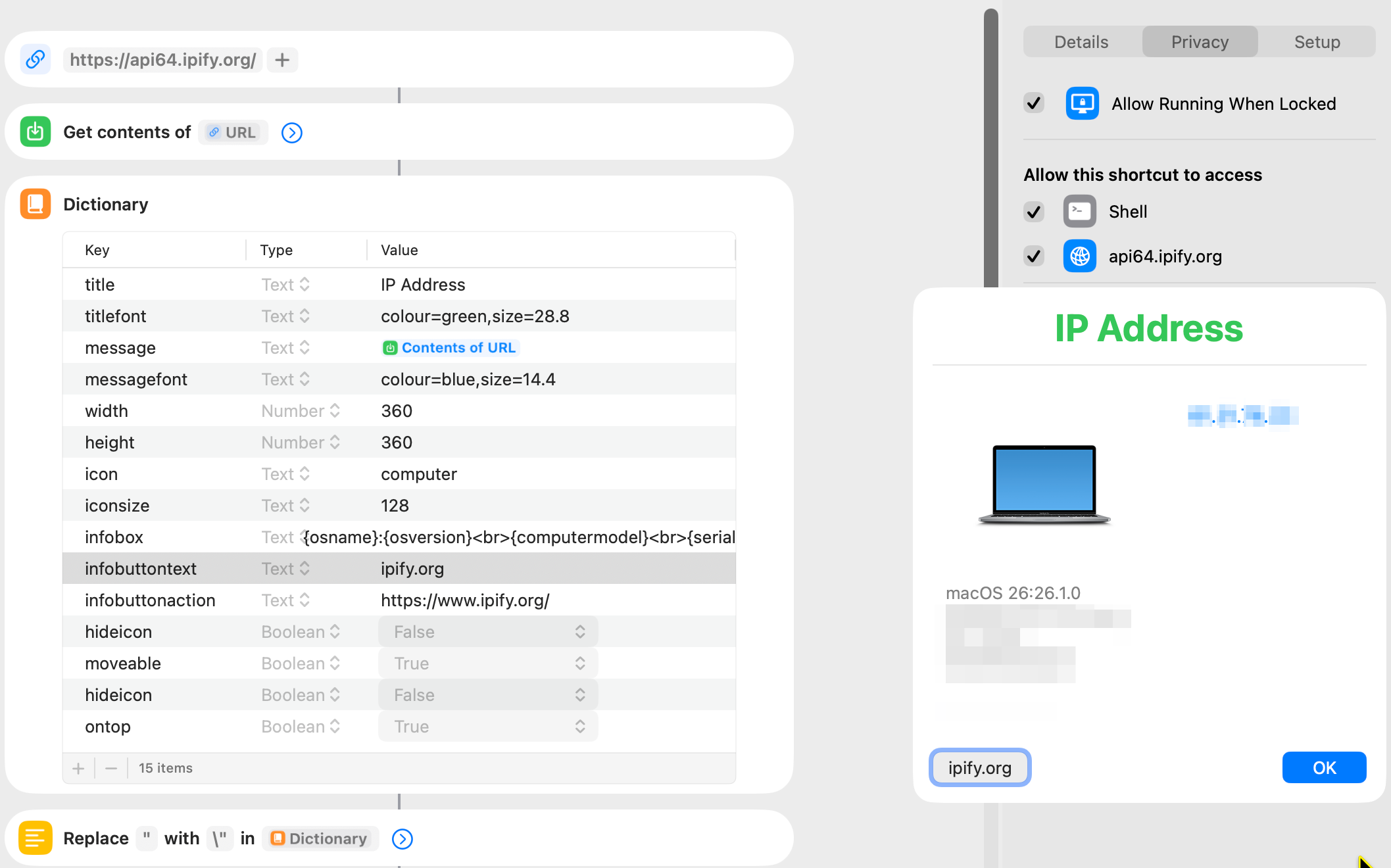Open the ontop True value dropdown
Image resolution: width=1391 pixels, height=868 pixels.
487,727
